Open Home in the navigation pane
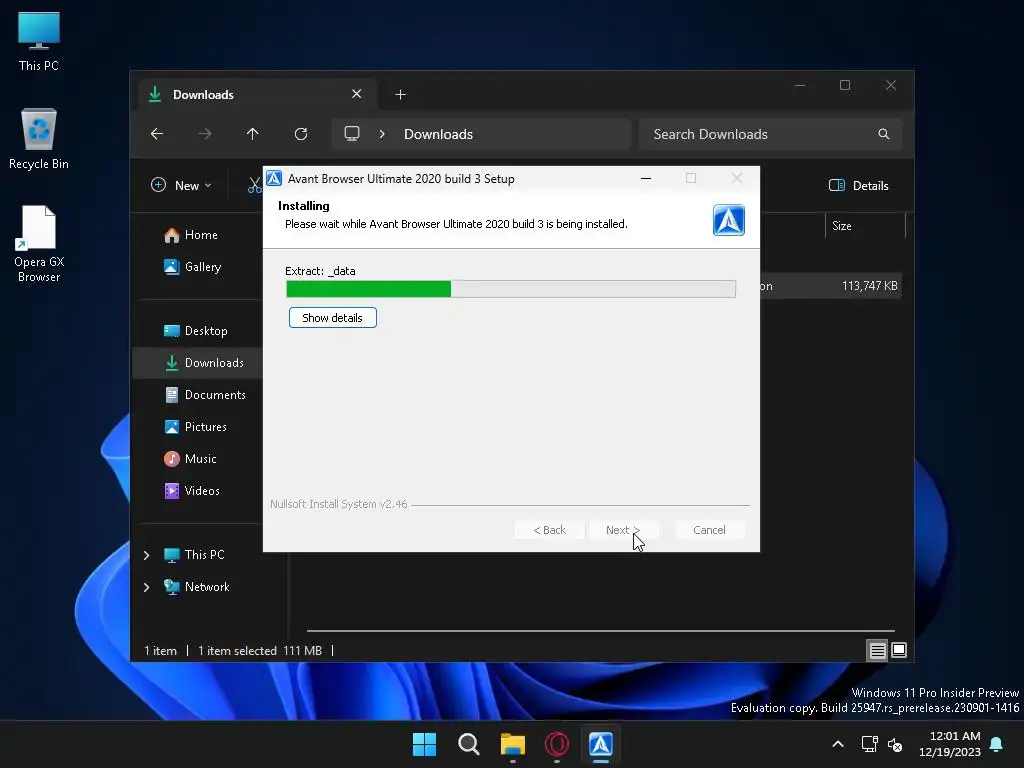 (200, 235)
